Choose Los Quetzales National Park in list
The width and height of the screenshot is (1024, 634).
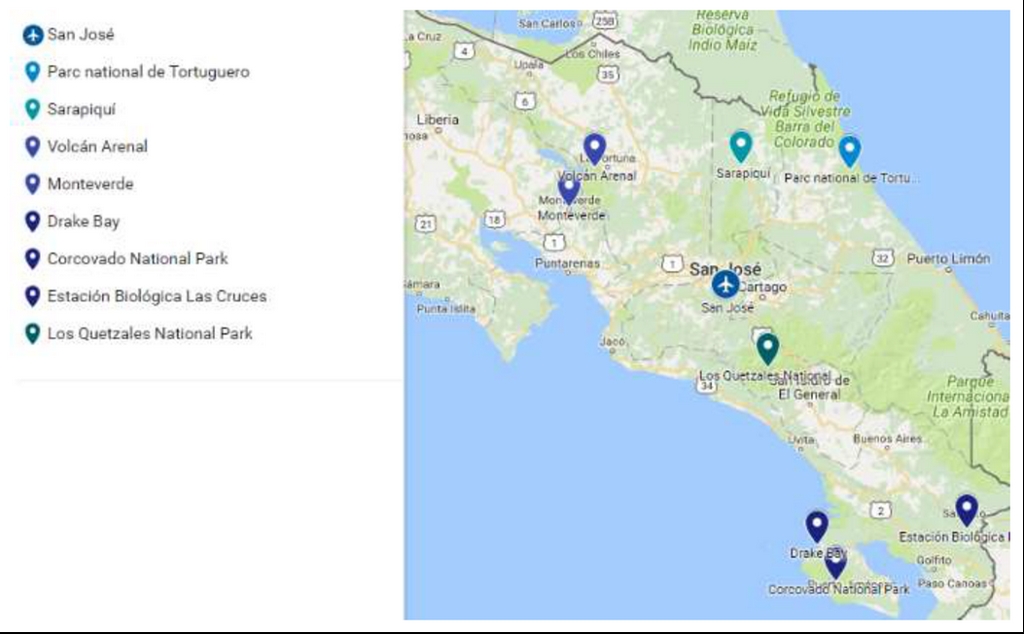pos(150,334)
